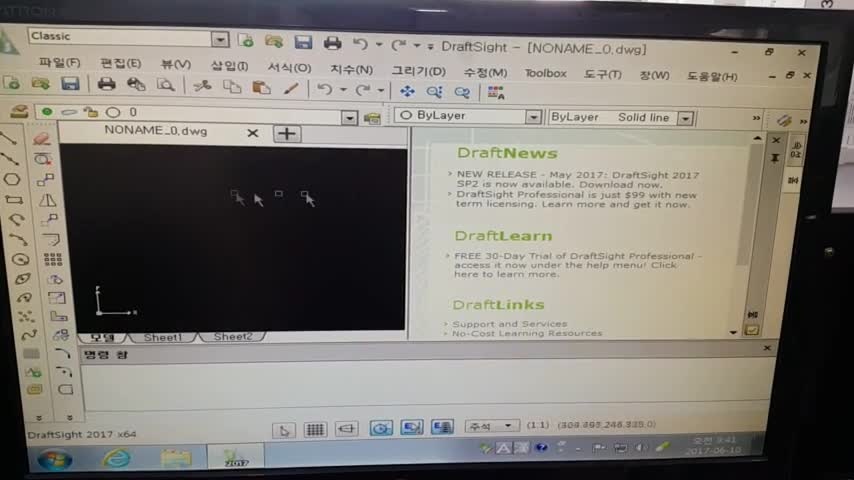Open the Layers Manager icon
The width and height of the screenshot is (854, 480).
click(19, 112)
